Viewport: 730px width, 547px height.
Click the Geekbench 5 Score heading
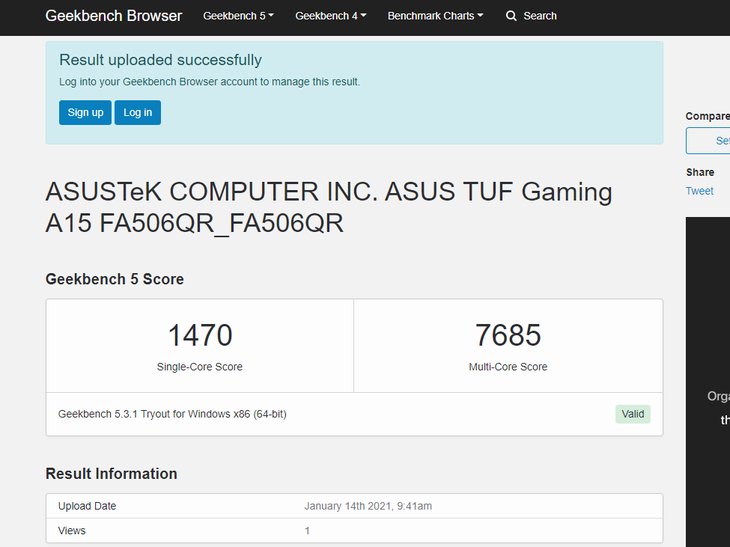[114, 279]
